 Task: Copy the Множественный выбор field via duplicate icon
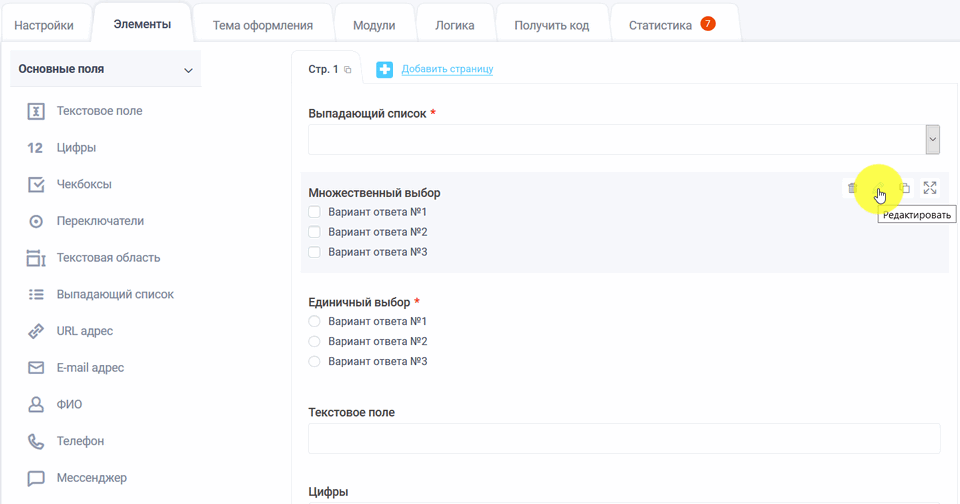click(905, 188)
